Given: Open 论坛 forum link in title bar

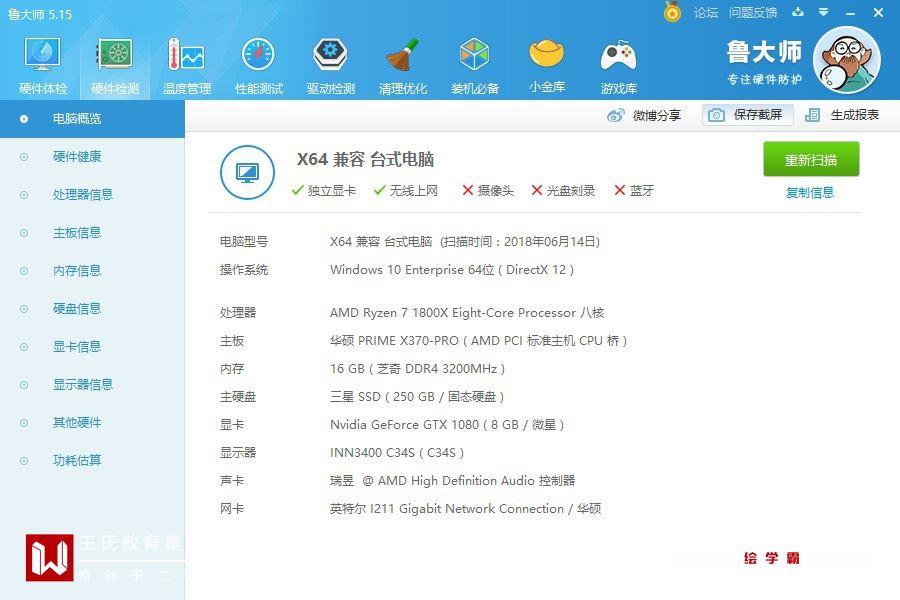Looking at the screenshot, I should click(x=705, y=13).
